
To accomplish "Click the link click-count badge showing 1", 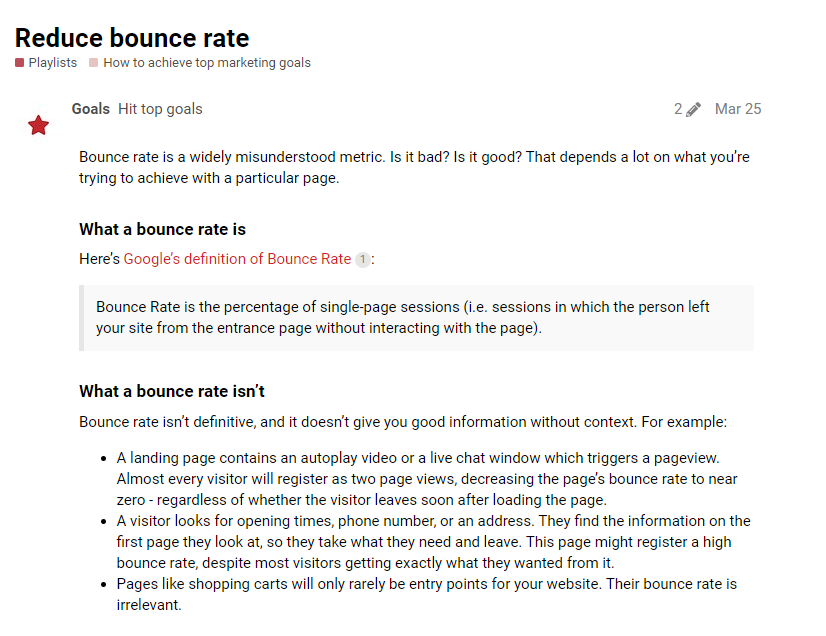I will tap(362, 260).
